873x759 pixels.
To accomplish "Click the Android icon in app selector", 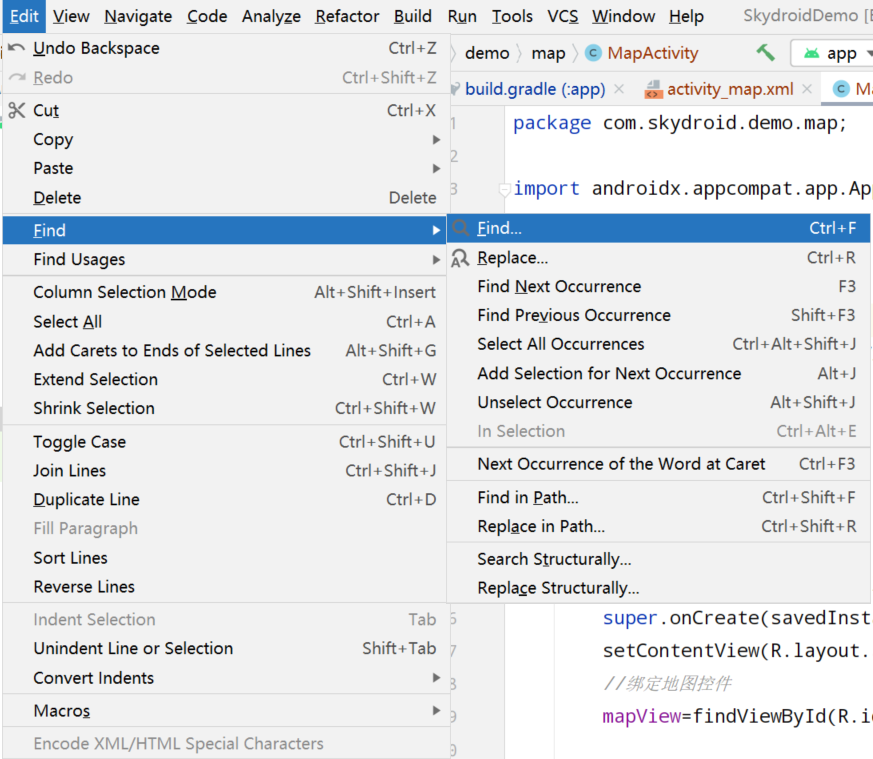I will coord(811,53).
